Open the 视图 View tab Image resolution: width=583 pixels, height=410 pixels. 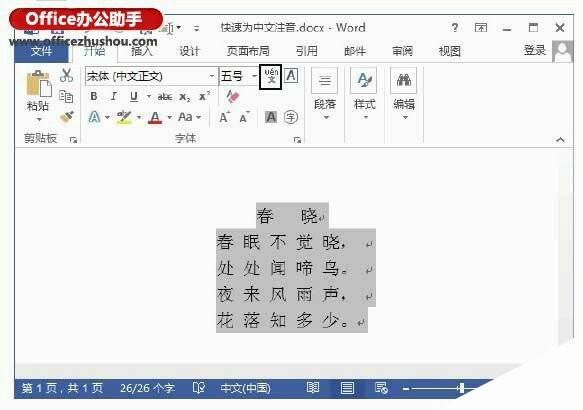click(x=450, y=51)
